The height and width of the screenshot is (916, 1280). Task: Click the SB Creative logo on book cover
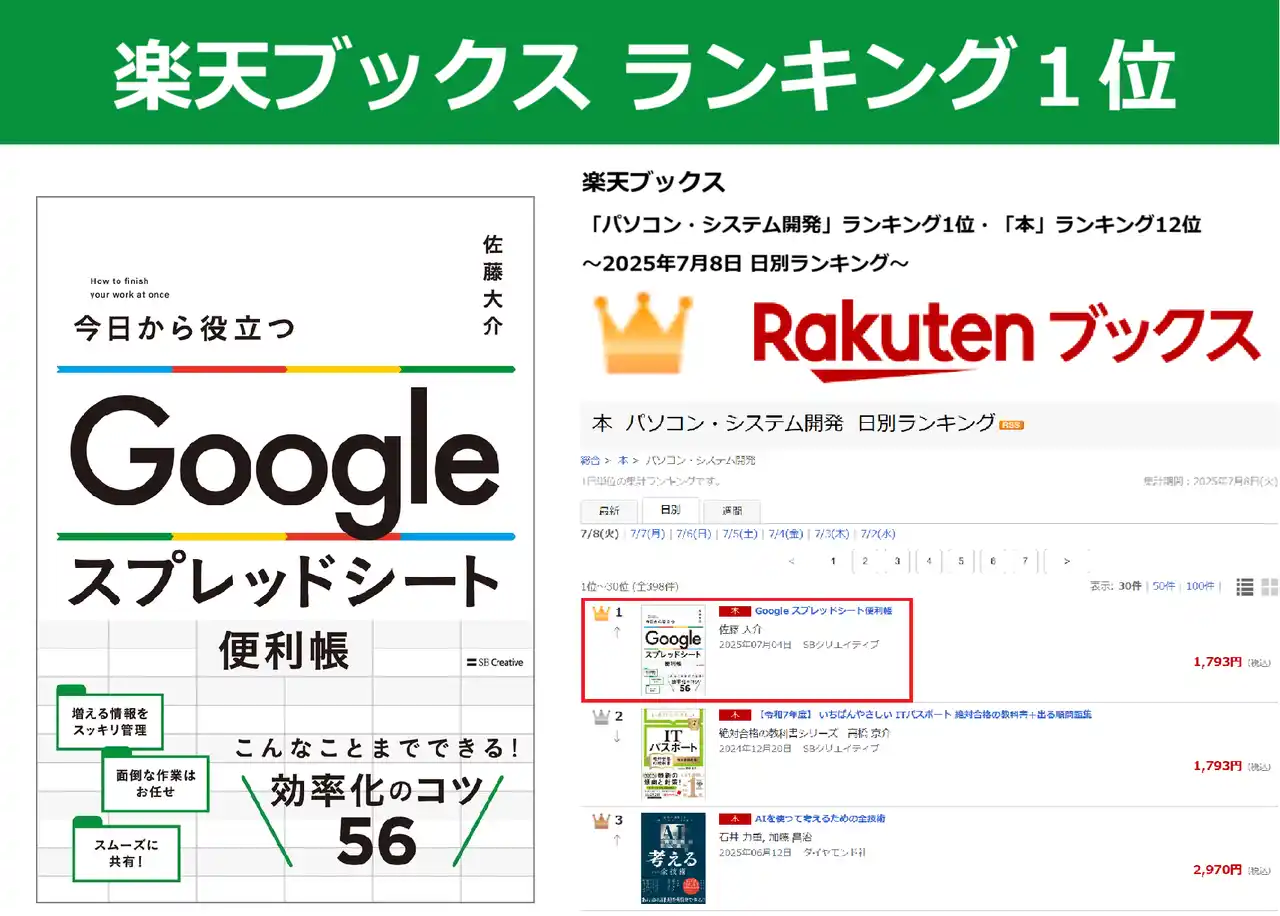494,662
